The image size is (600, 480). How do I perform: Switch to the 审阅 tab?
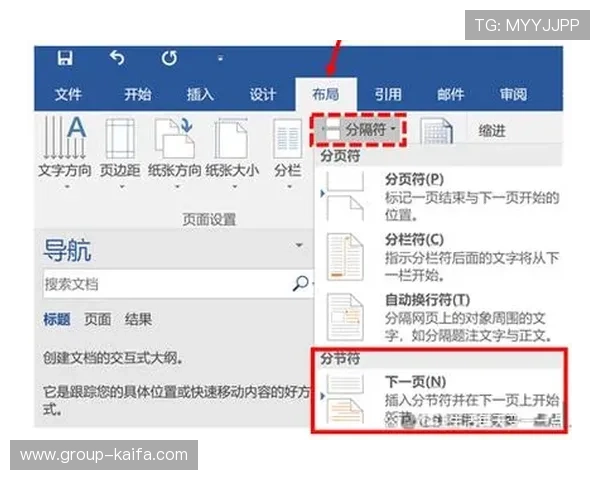click(x=513, y=94)
